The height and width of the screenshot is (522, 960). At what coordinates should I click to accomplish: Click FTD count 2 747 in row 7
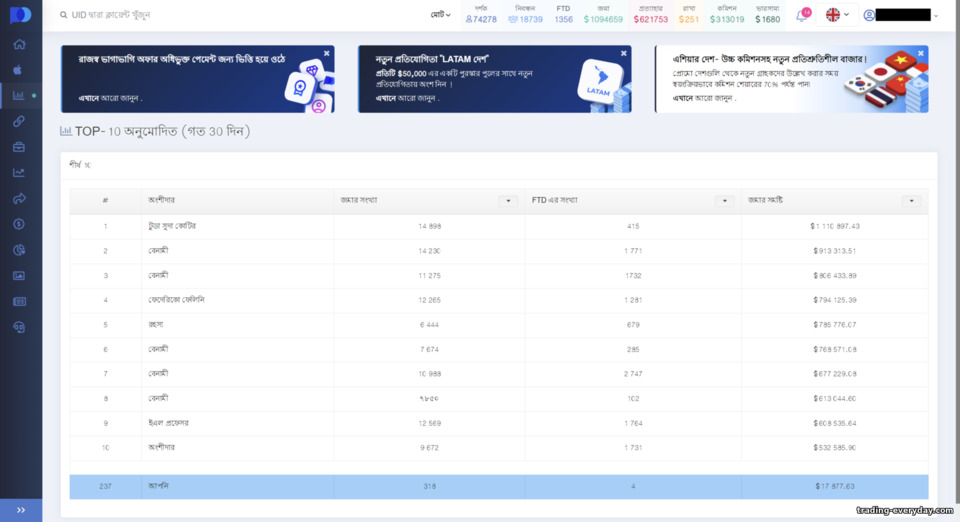tap(633, 374)
